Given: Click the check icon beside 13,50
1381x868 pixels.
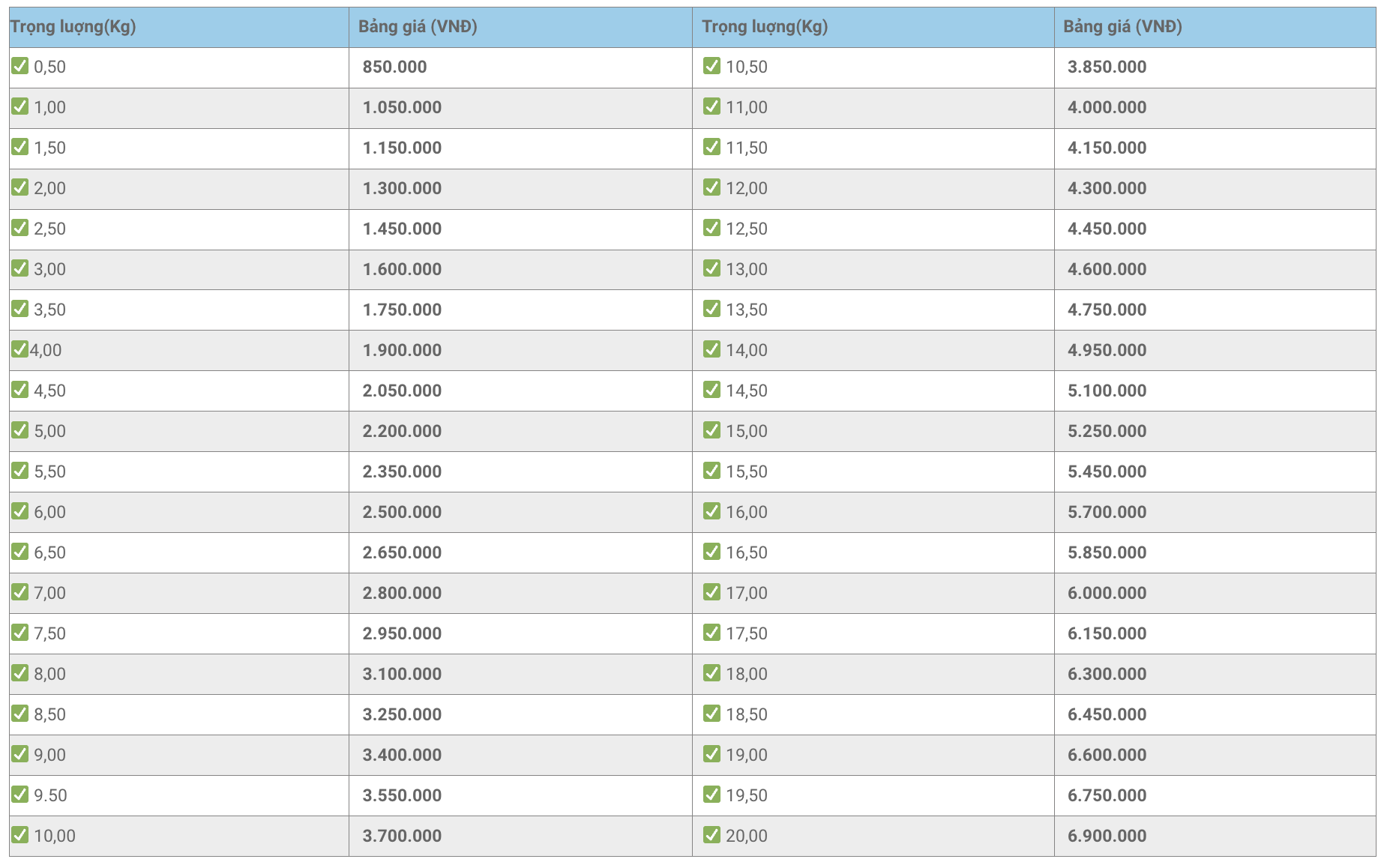Looking at the screenshot, I should pyautogui.click(x=711, y=309).
